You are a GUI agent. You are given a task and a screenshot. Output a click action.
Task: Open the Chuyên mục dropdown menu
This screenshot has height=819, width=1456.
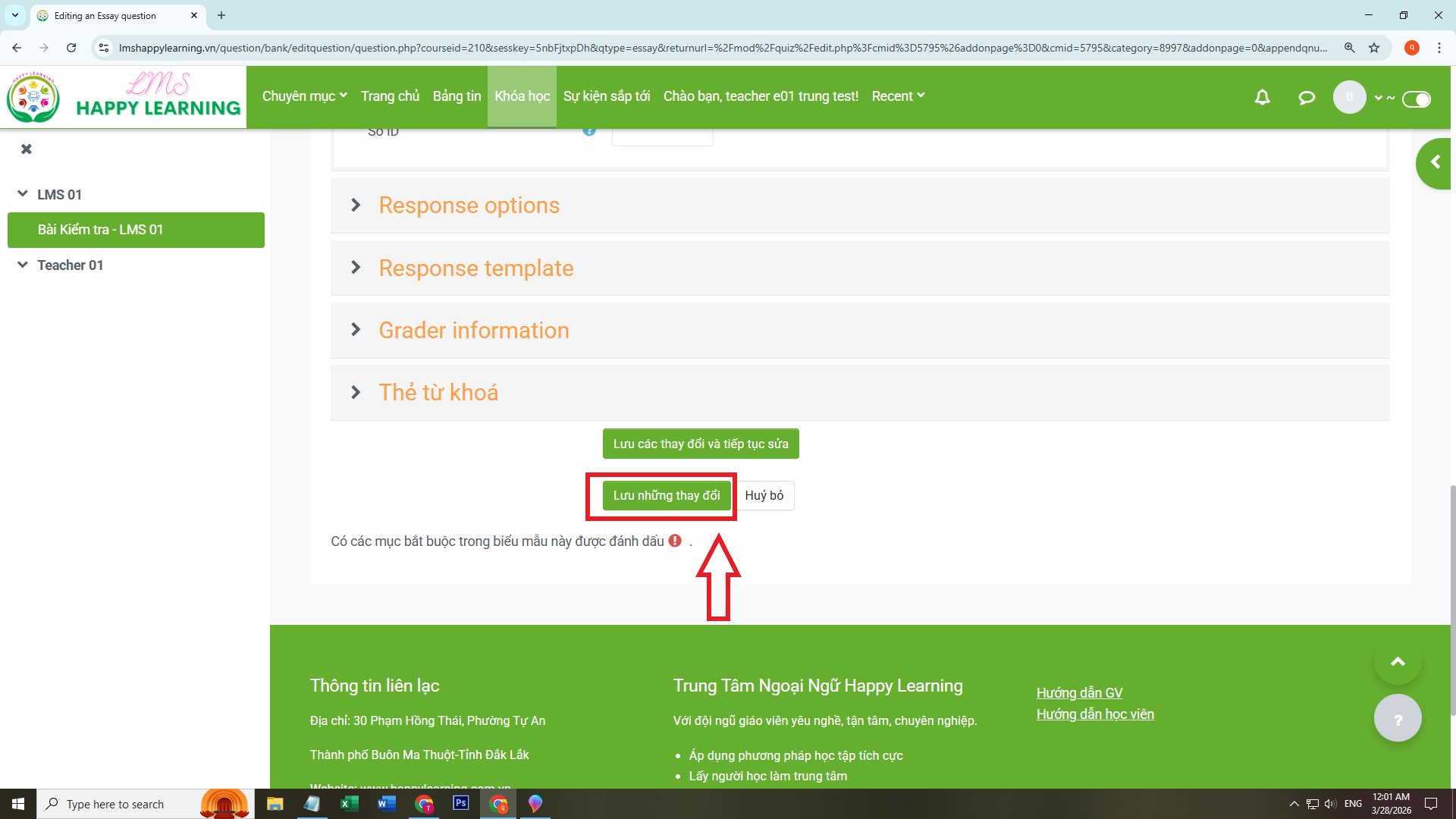click(x=304, y=96)
